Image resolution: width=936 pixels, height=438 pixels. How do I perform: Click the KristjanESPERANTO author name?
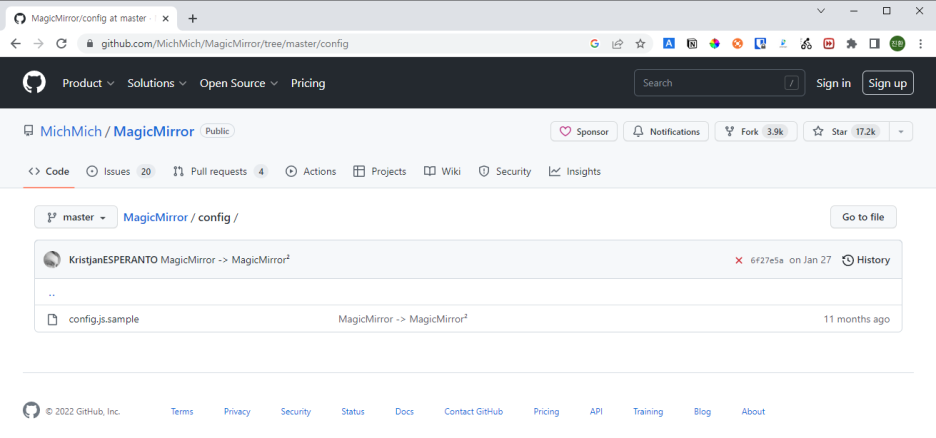(113, 260)
